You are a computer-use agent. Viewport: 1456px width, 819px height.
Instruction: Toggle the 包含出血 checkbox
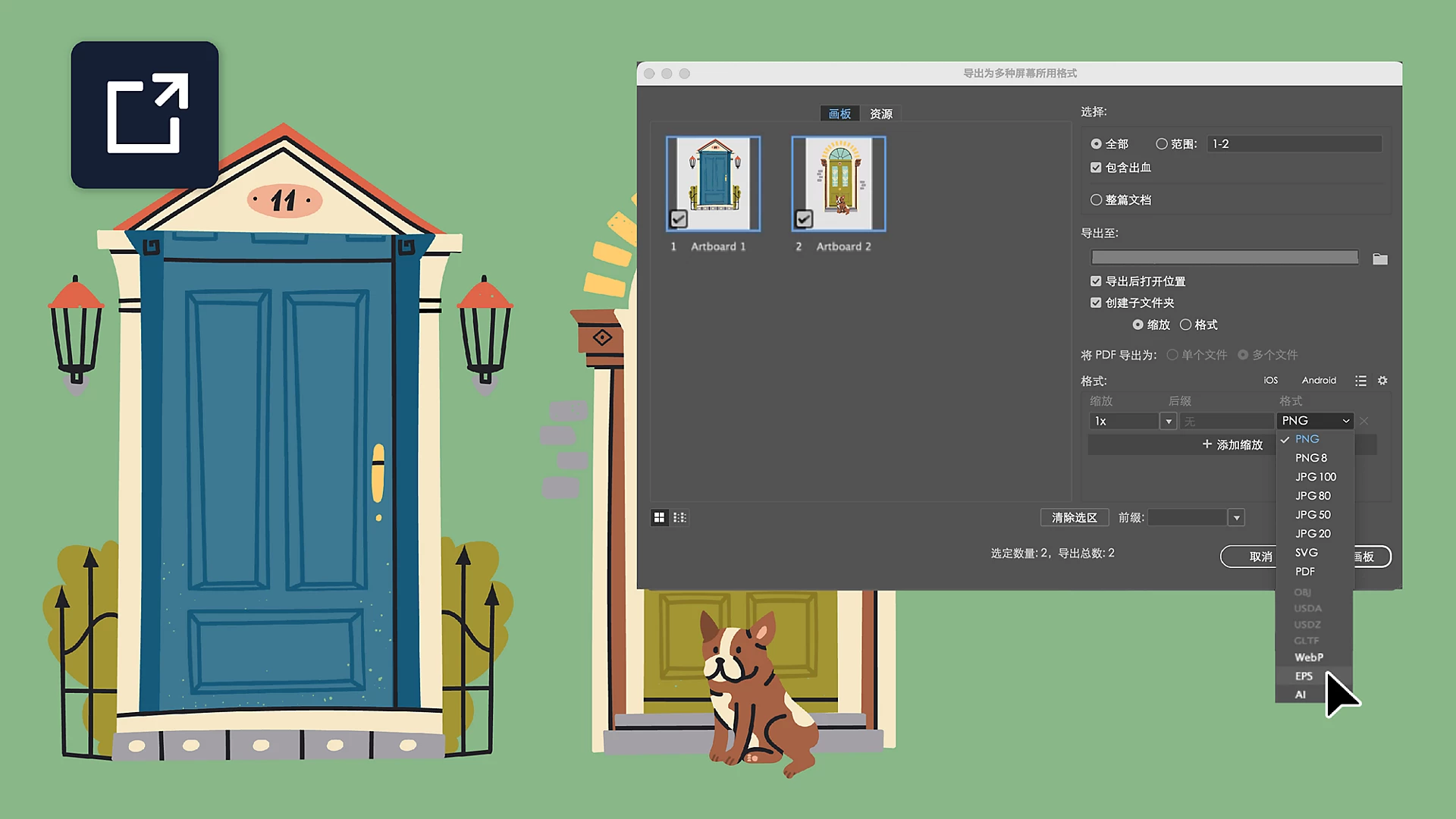pyautogui.click(x=1096, y=168)
